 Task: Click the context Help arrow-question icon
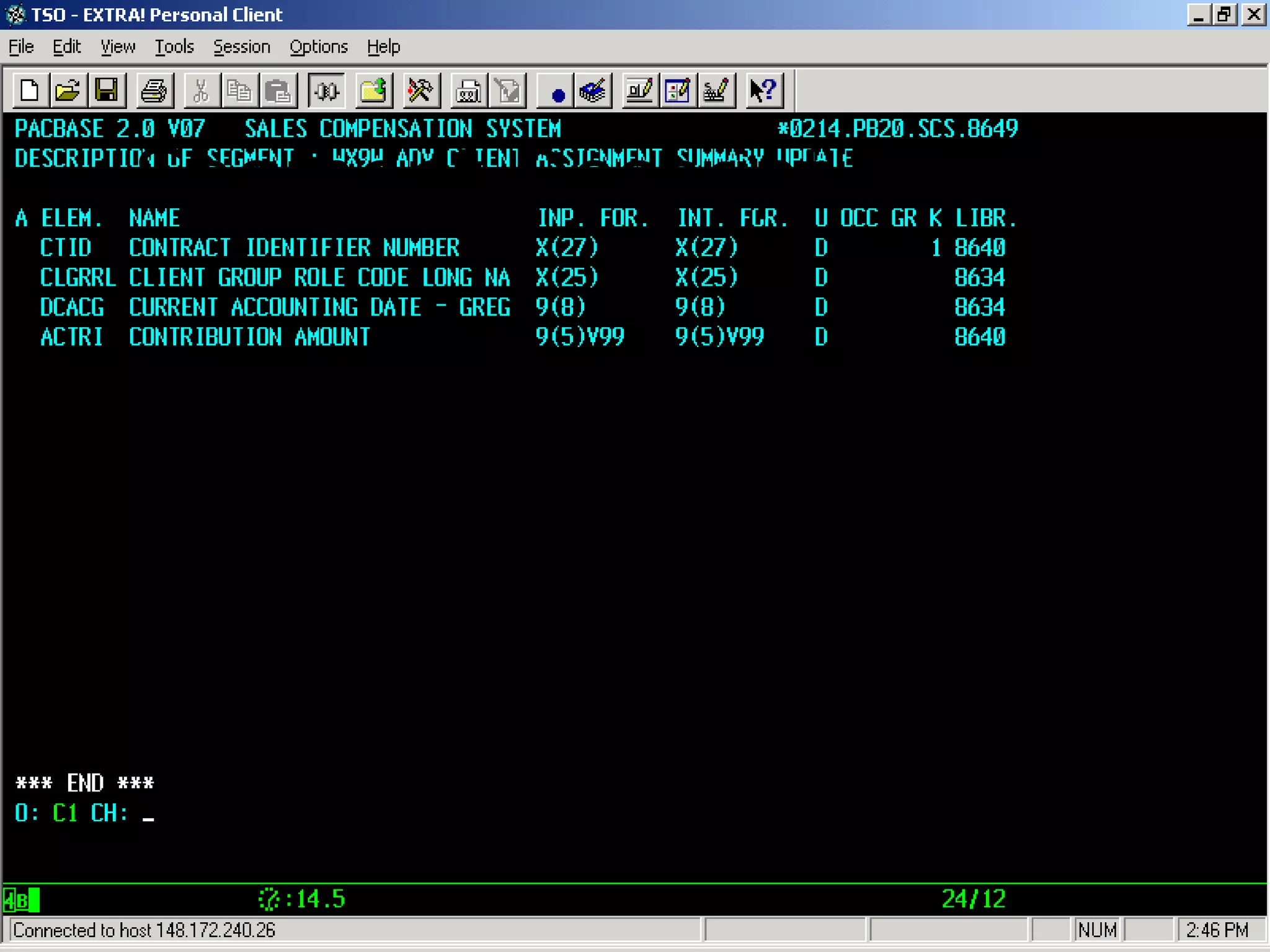(x=763, y=91)
